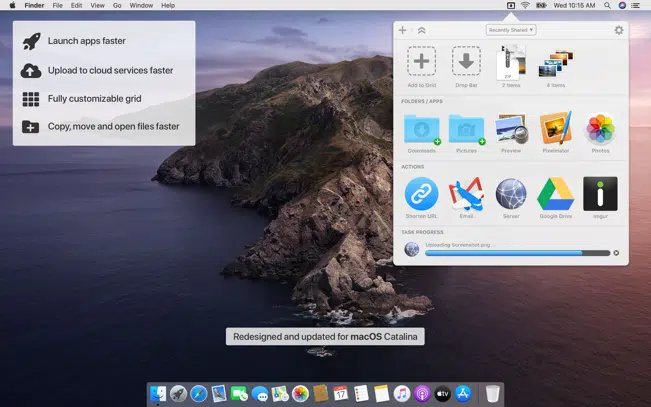Open the settings gear menu
Viewport: 651px width, 407px height.
(x=618, y=30)
